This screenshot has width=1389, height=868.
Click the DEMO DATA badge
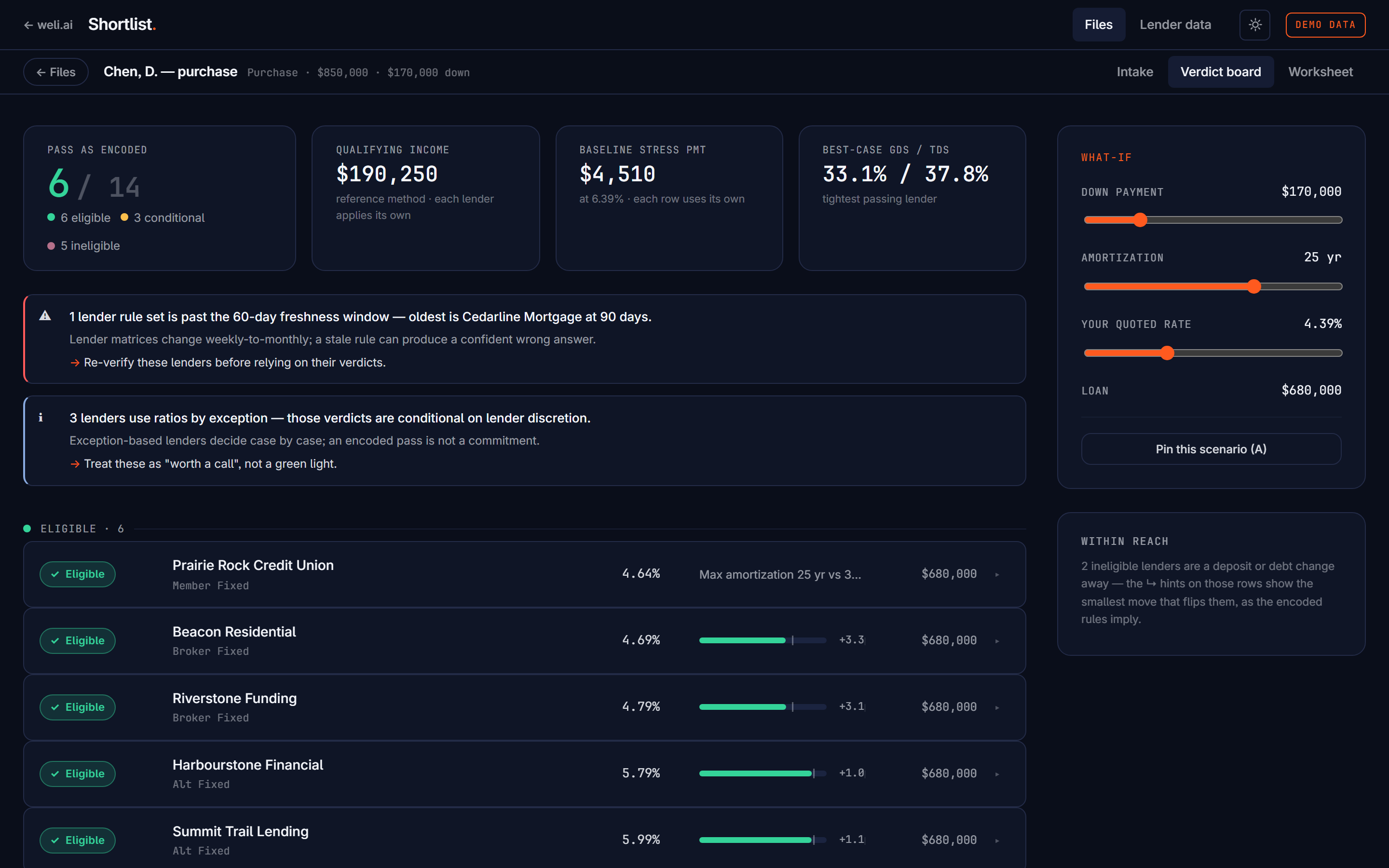1325,25
